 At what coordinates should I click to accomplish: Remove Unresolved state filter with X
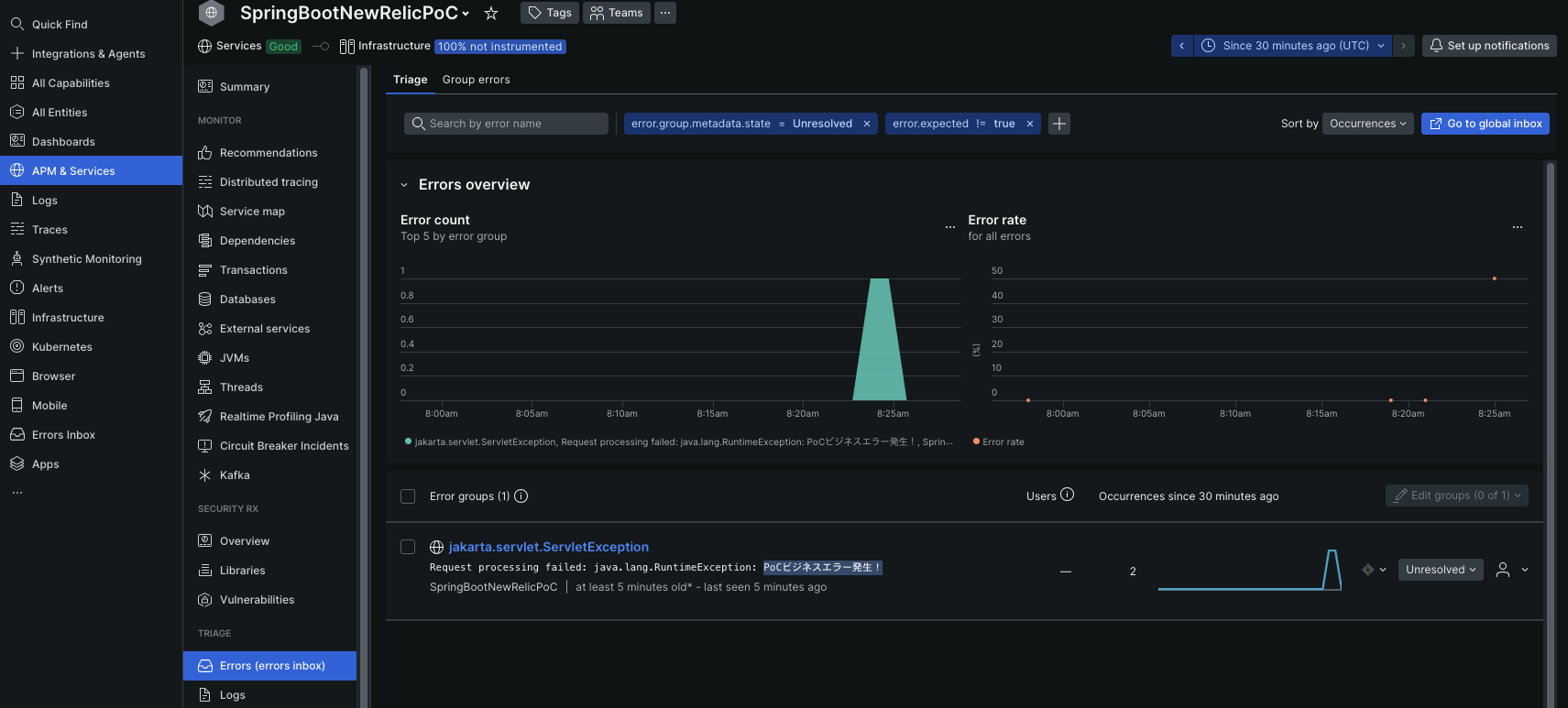click(867, 124)
